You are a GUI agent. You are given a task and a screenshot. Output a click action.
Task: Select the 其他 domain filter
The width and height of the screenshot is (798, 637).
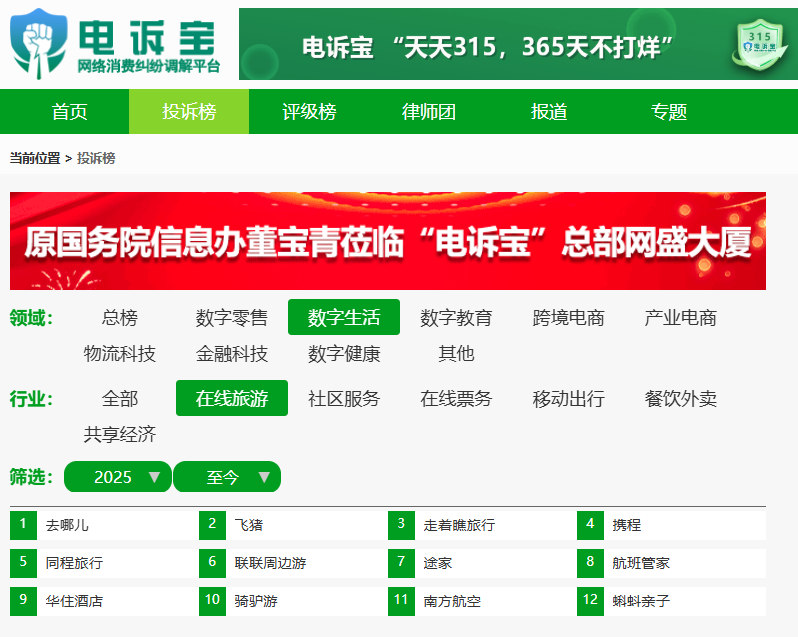(456, 353)
